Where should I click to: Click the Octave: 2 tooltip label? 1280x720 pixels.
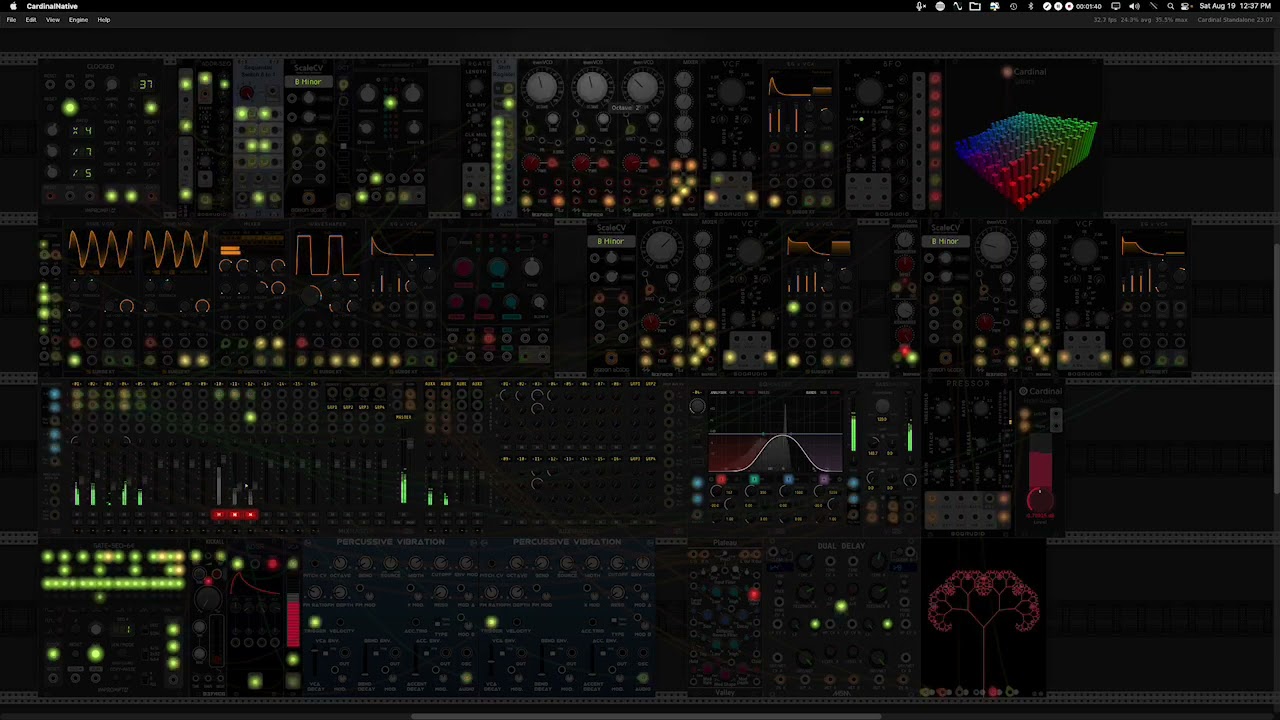pyautogui.click(x=625, y=107)
